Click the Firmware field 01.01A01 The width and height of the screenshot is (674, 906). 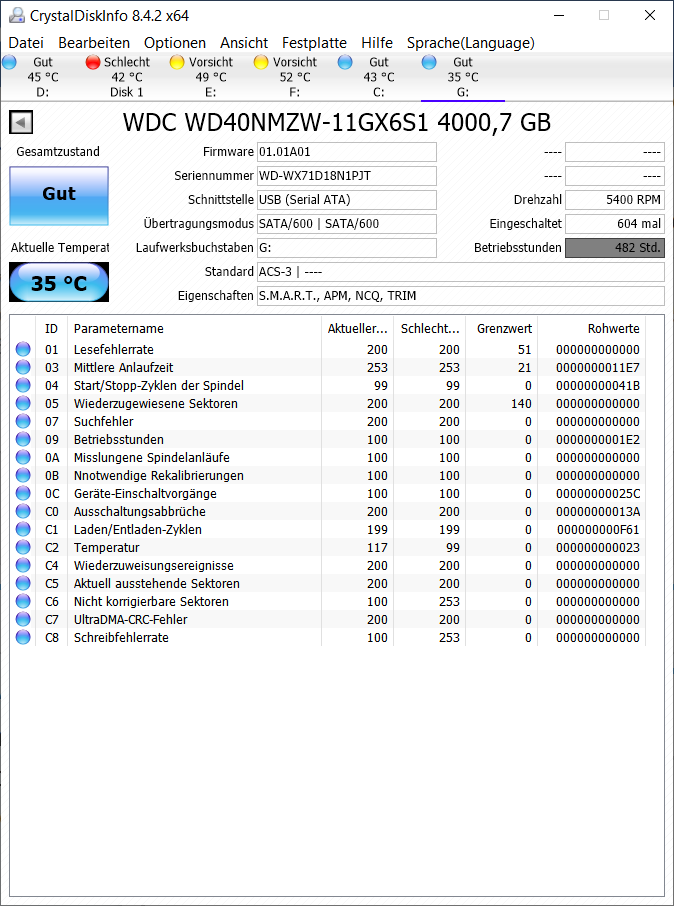click(x=346, y=152)
